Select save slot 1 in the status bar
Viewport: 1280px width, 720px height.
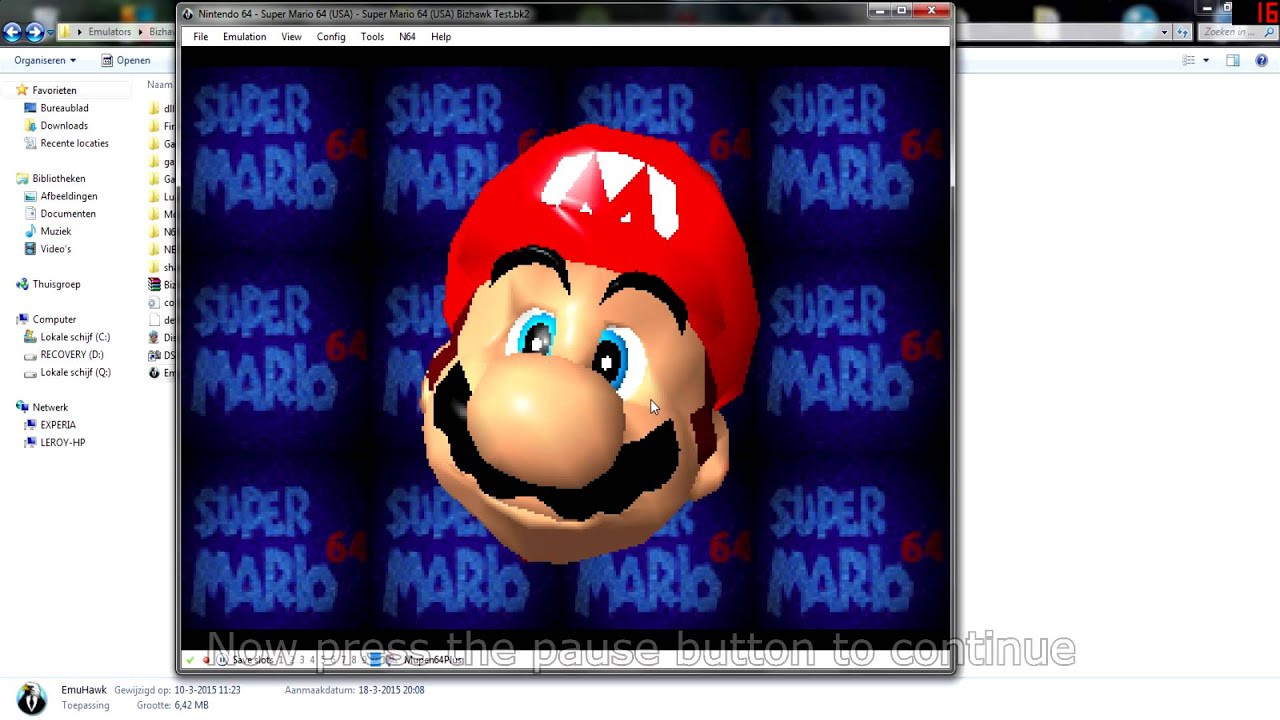pyautogui.click(x=279, y=660)
